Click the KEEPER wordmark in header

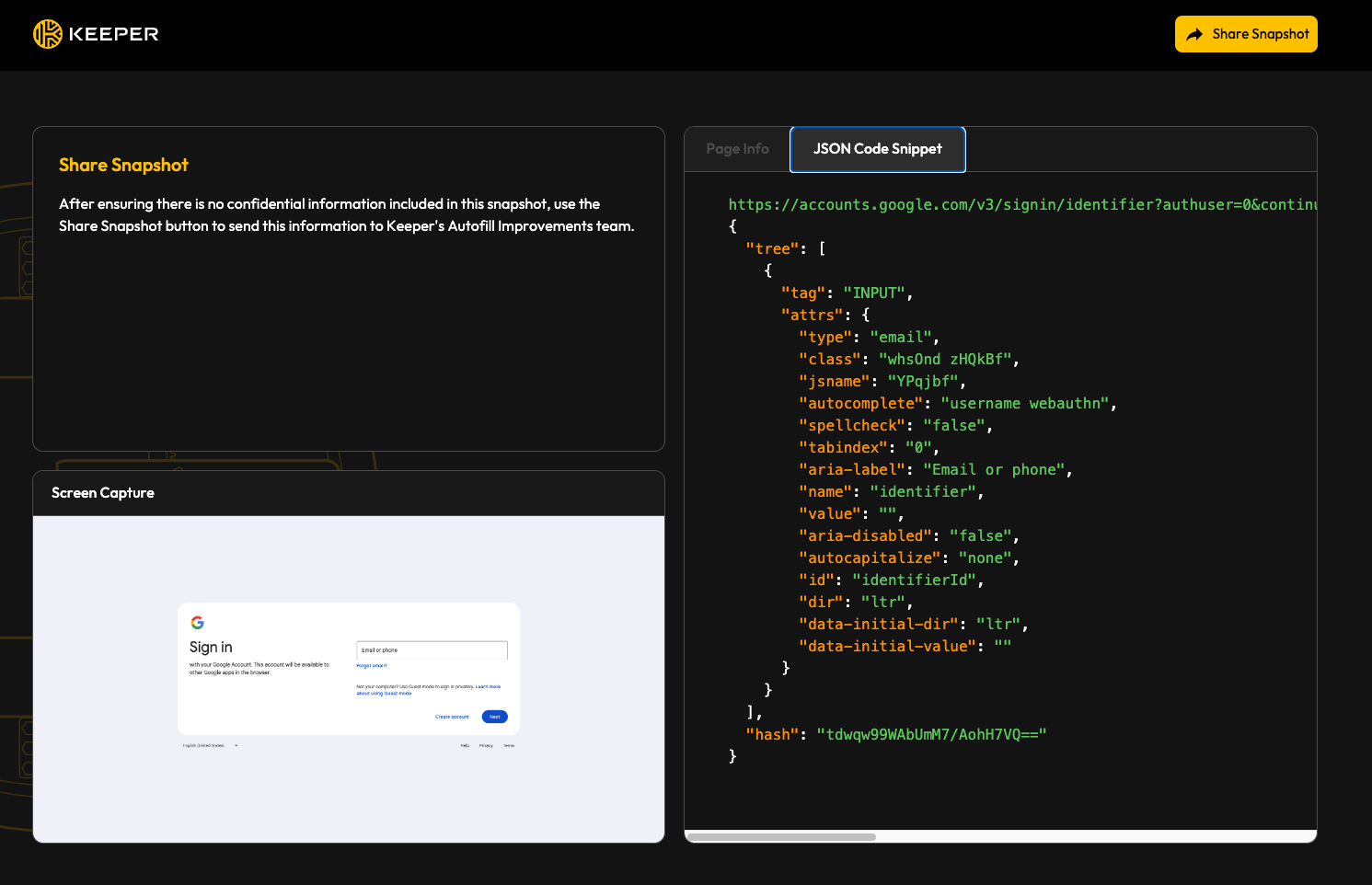point(113,34)
